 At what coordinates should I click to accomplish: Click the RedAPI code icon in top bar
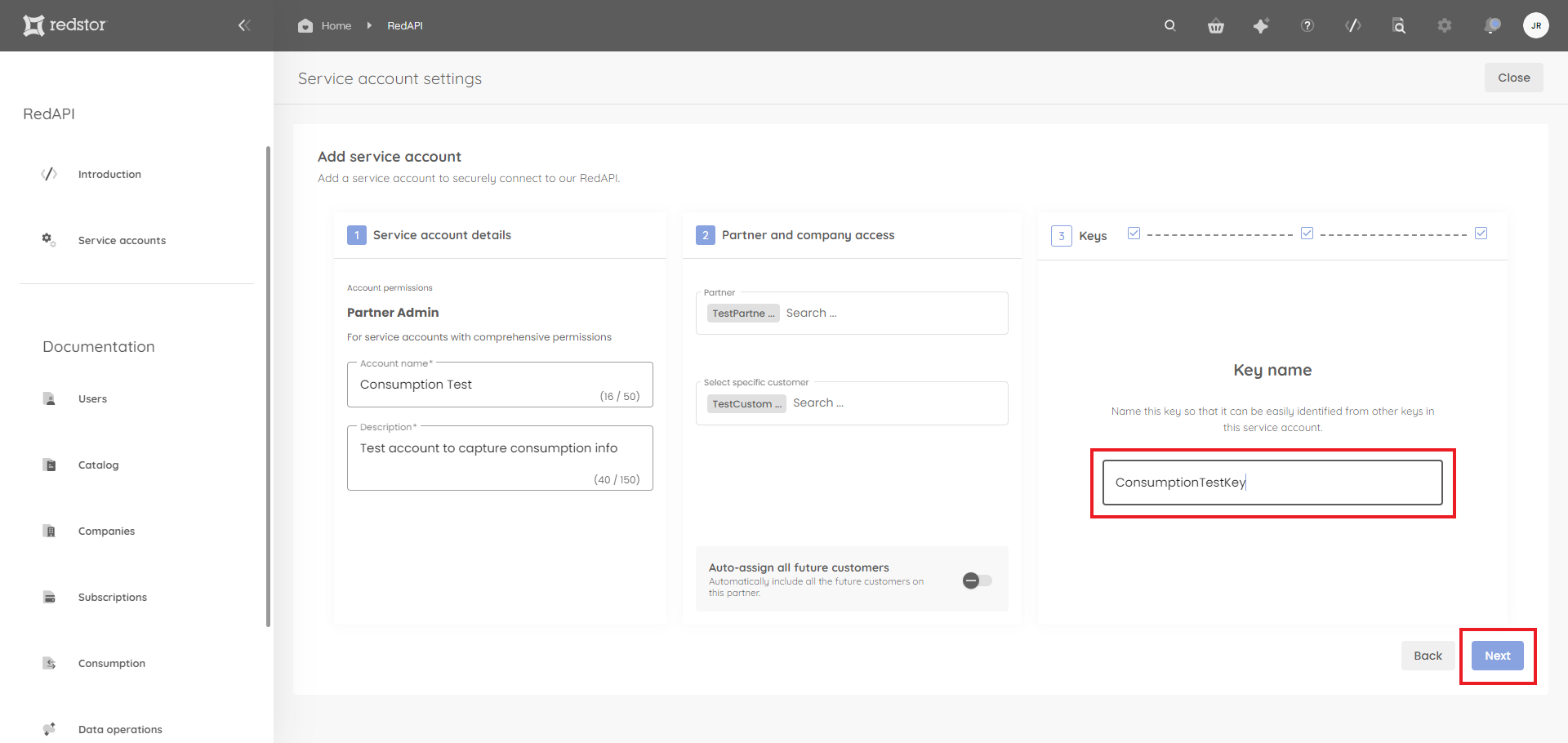click(x=1353, y=25)
